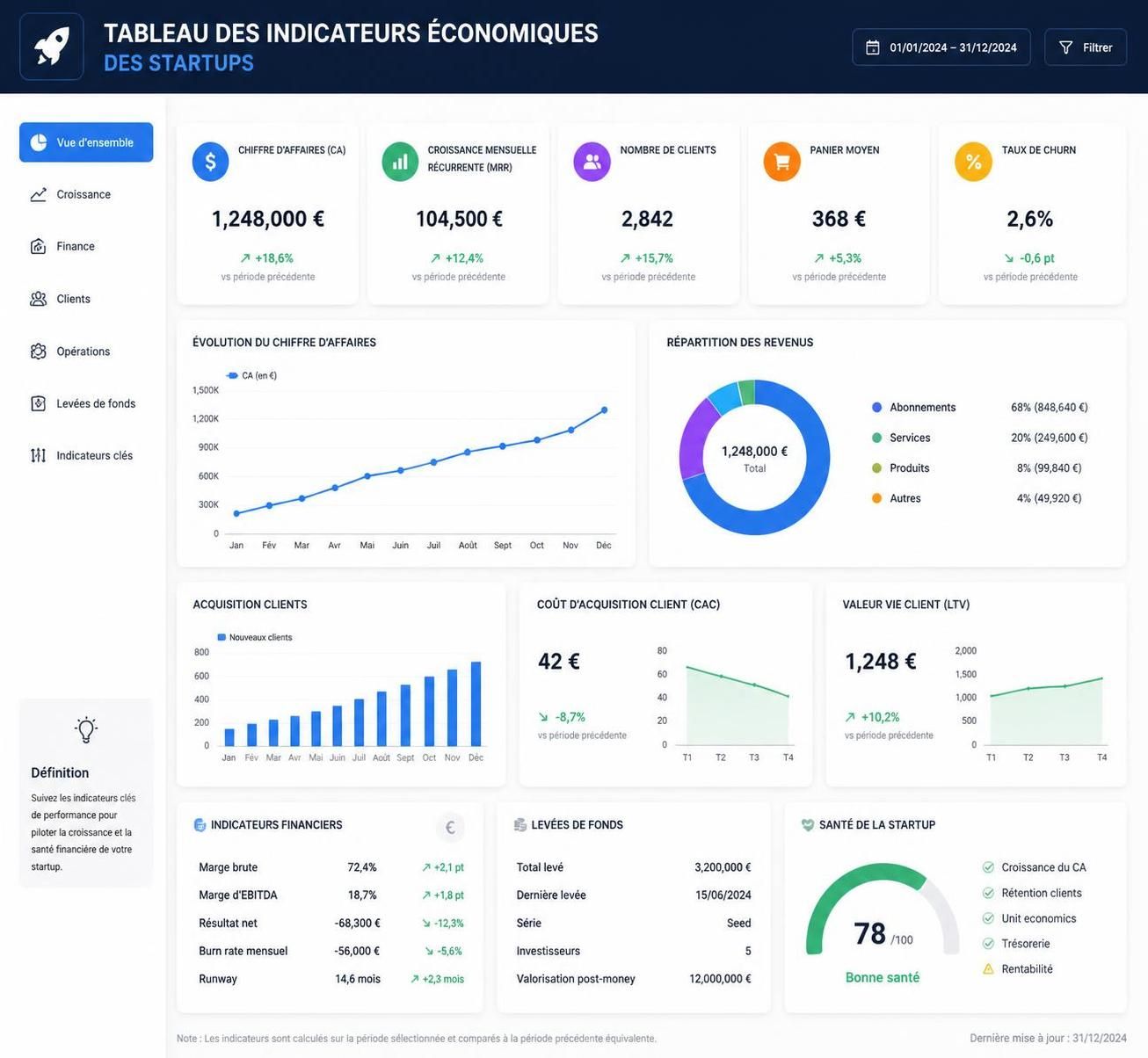
Task: Click the icon beside Indicateurs financiers title
Action: click(200, 825)
